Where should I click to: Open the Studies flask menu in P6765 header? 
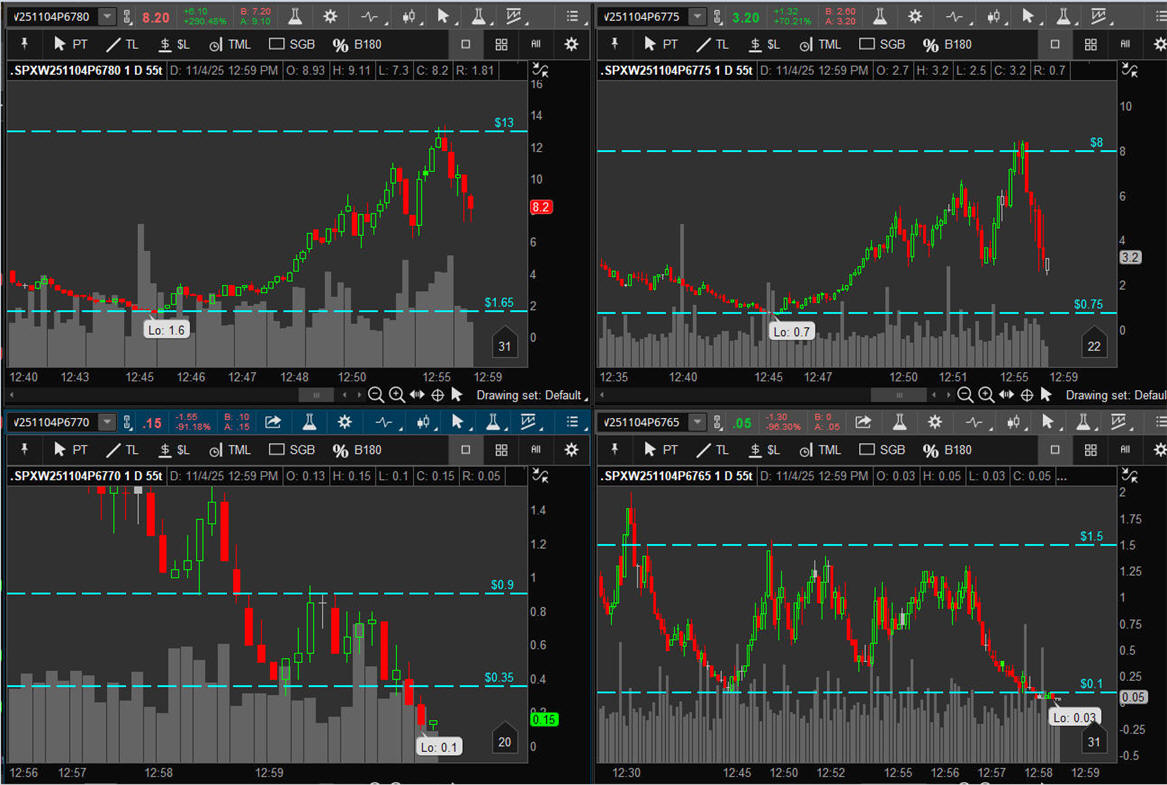coord(898,422)
